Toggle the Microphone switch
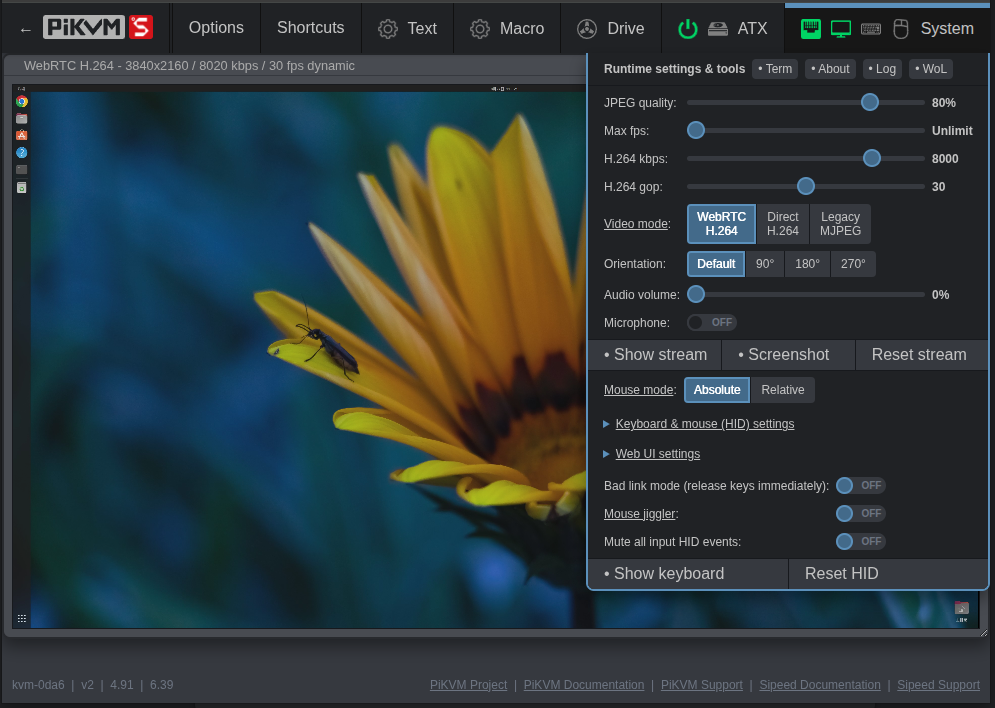 click(712, 322)
